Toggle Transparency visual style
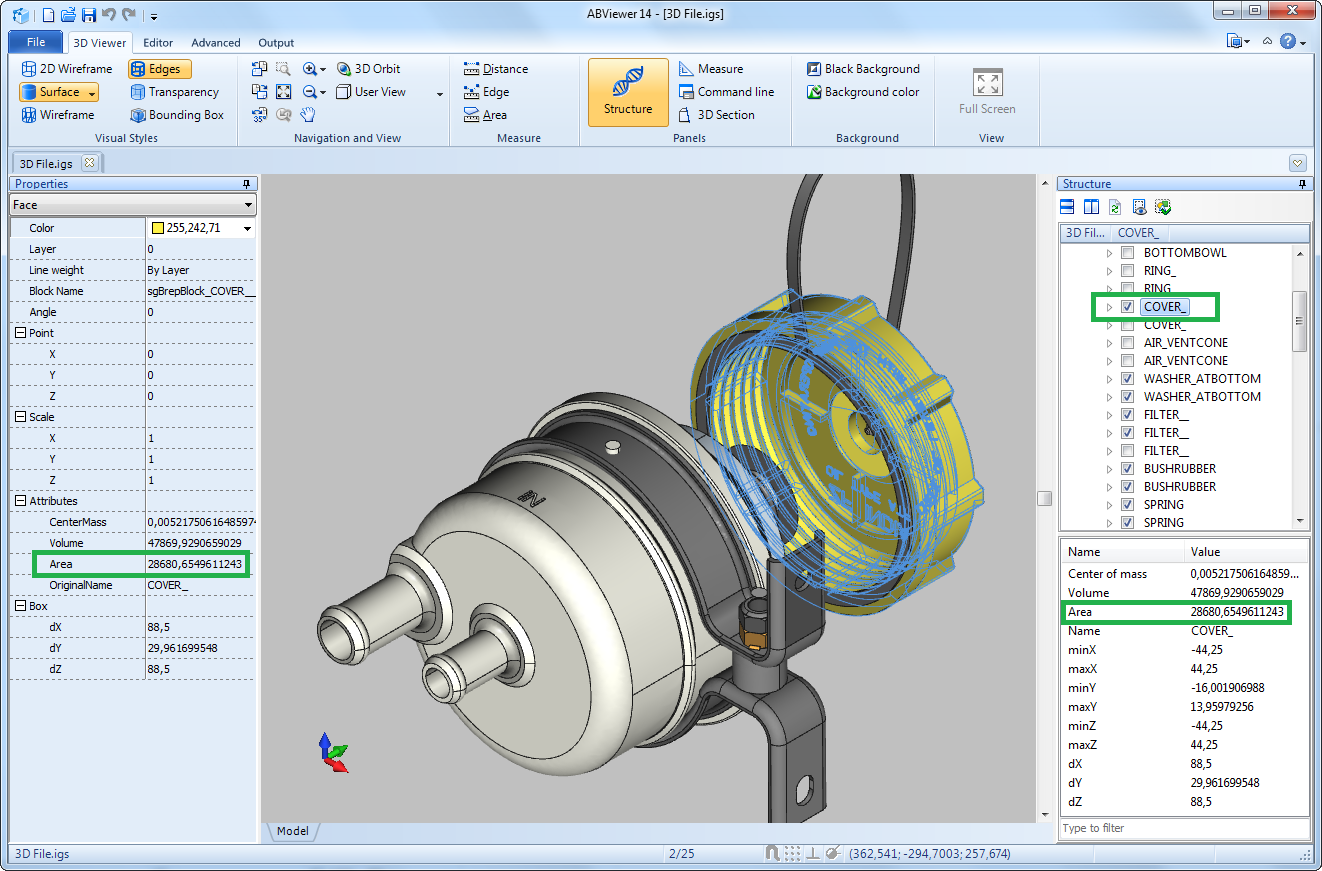Screen dimensions: 1322x871 [174, 92]
